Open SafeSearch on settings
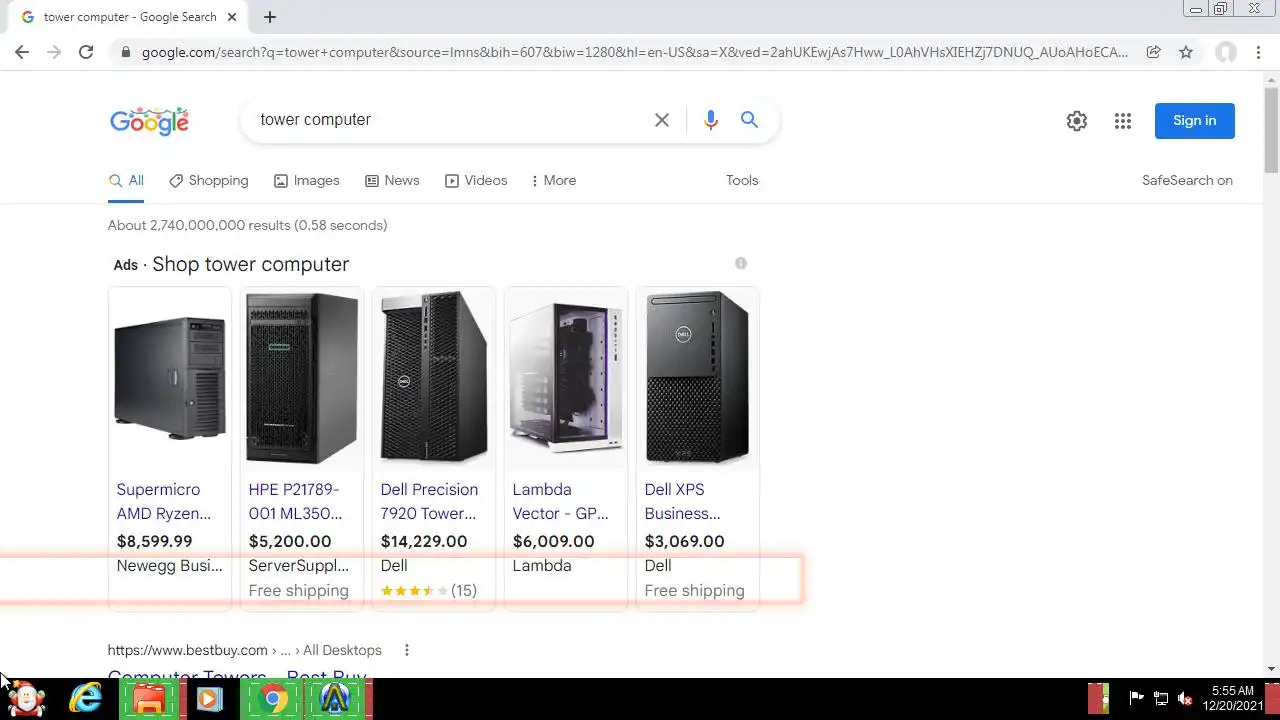Image resolution: width=1280 pixels, height=720 pixels. tap(1187, 181)
